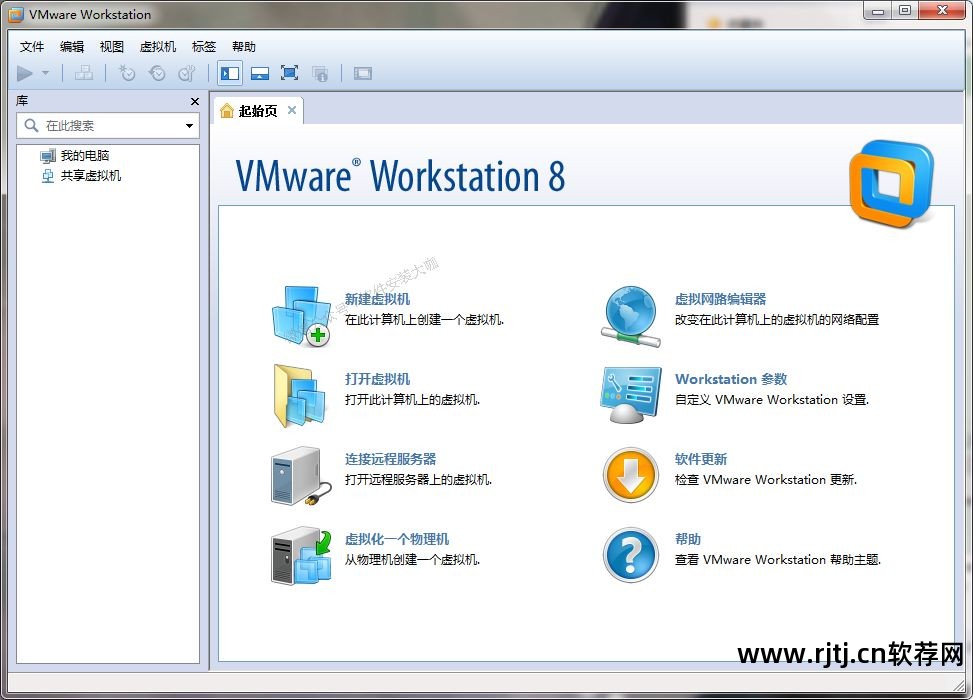Click the 我的电脑 computer icon

48,156
